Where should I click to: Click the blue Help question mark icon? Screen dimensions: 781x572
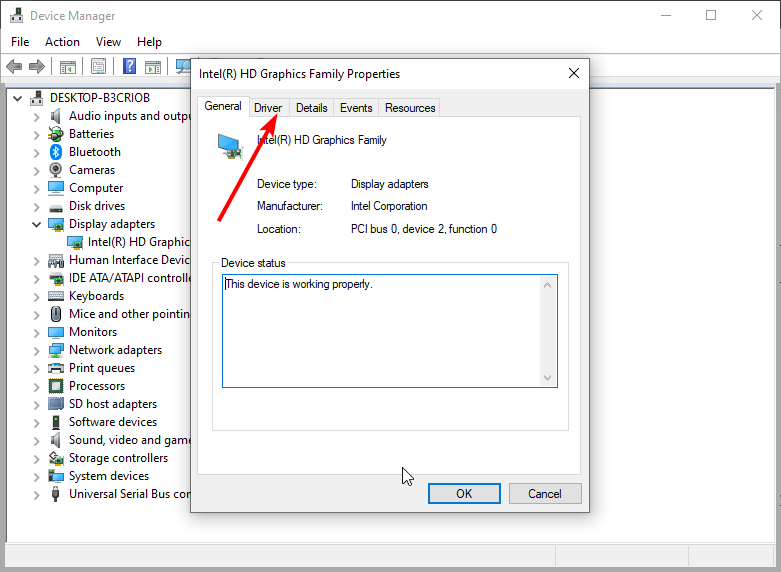tap(130, 66)
